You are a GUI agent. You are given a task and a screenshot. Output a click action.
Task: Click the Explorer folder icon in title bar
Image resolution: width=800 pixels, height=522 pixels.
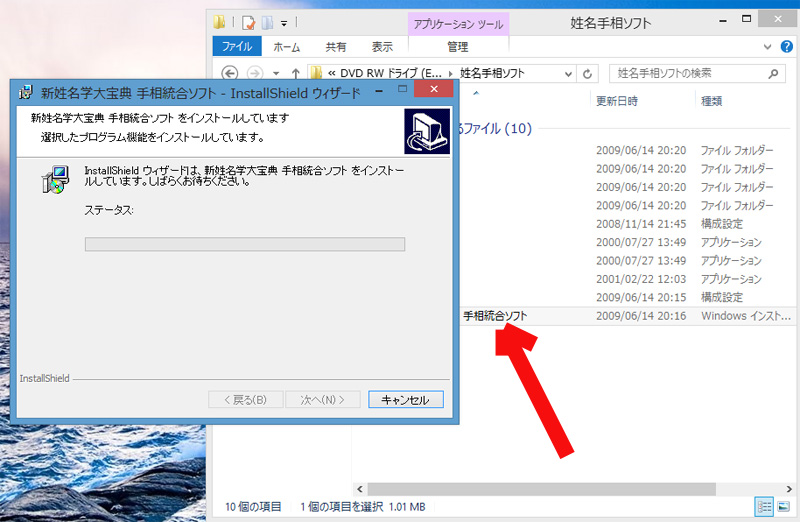pyautogui.click(x=219, y=22)
